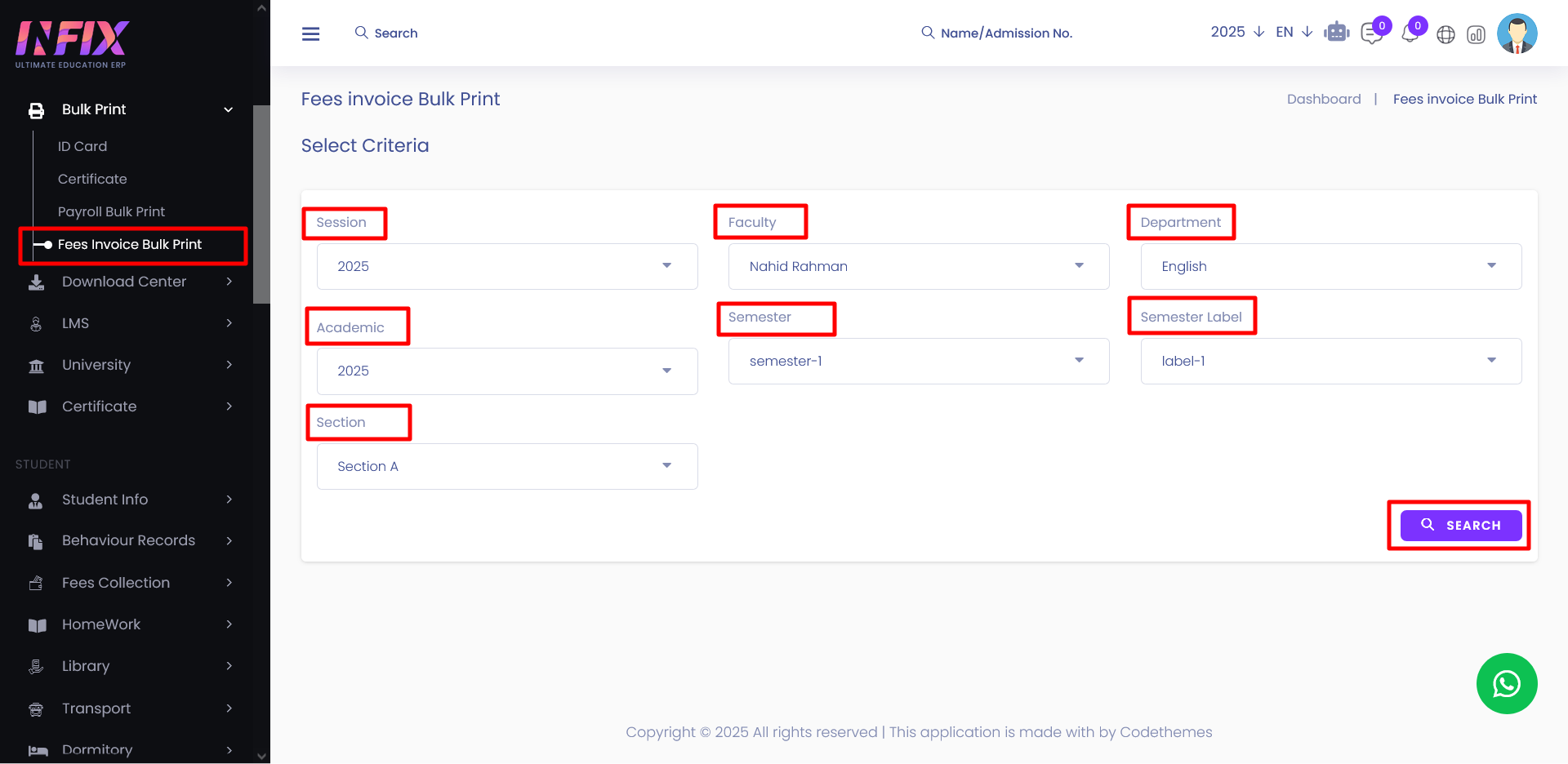Click the reports chart icon in header
This screenshot has width=1568, height=764.
pos(1476,34)
